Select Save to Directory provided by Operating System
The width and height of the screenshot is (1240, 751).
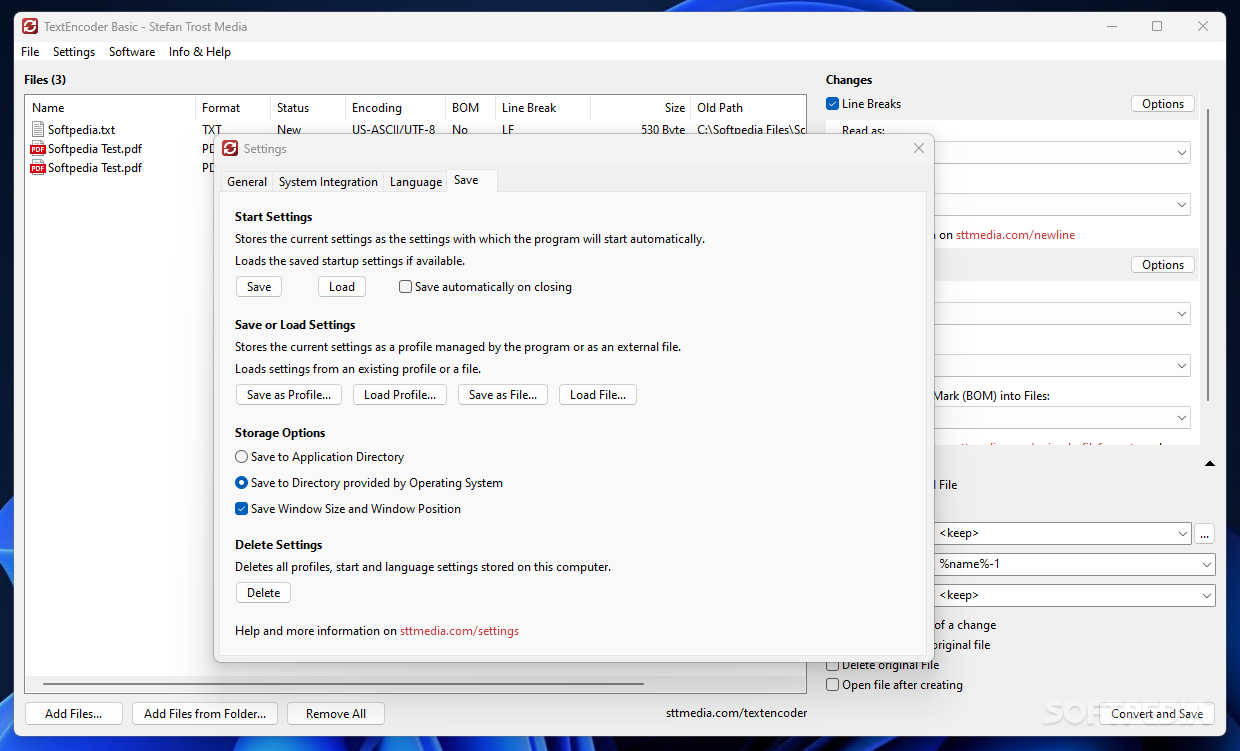(241, 483)
